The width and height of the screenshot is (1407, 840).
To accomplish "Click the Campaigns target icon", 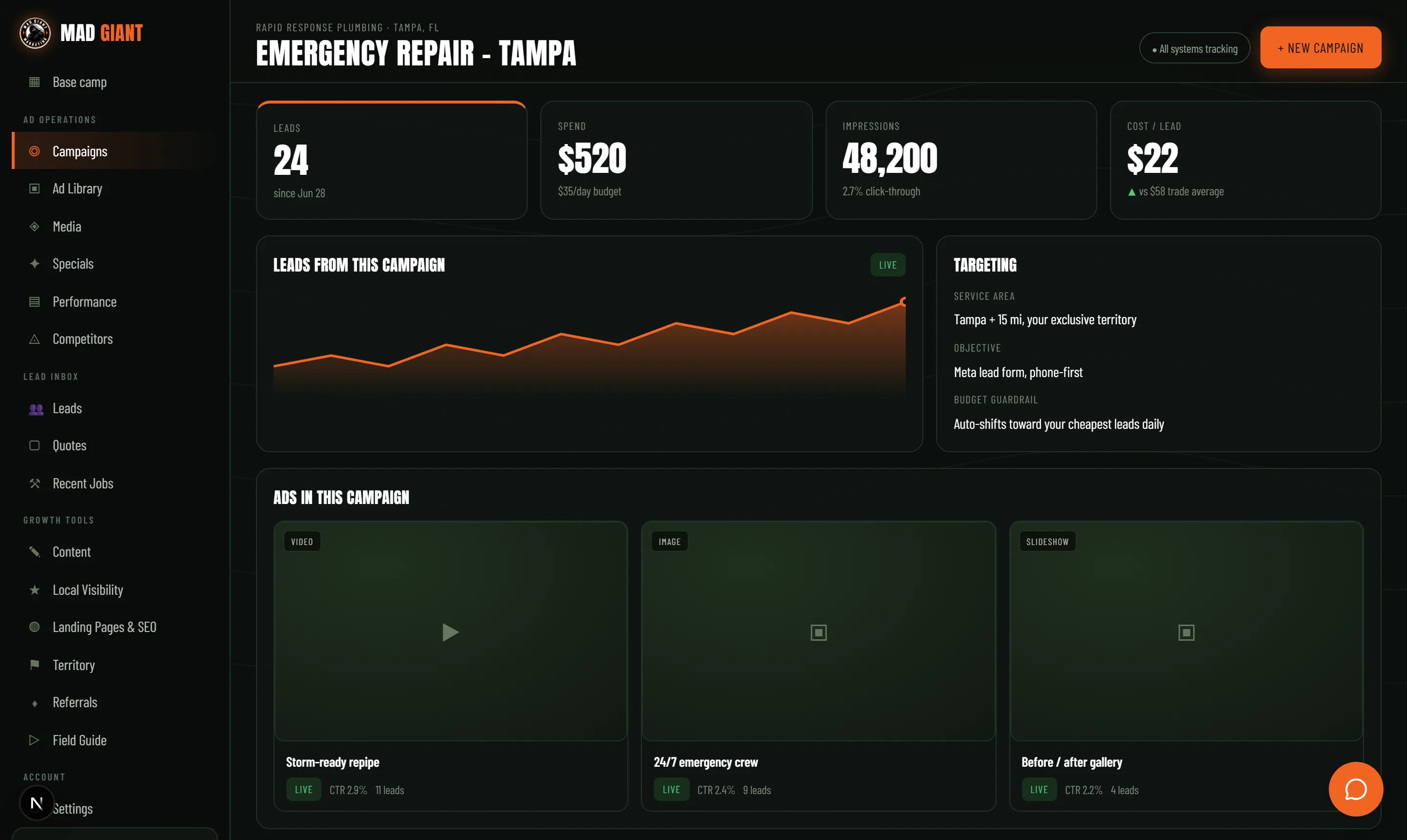I will pos(35,151).
